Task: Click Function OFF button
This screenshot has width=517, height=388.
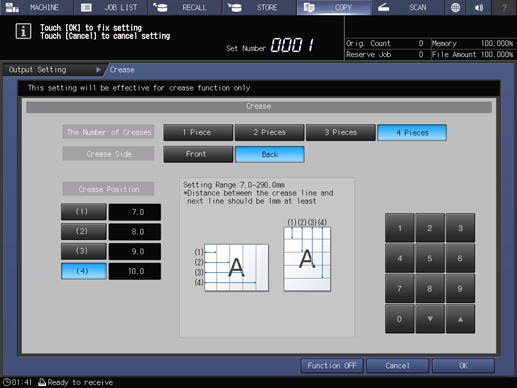Action: [x=332, y=366]
